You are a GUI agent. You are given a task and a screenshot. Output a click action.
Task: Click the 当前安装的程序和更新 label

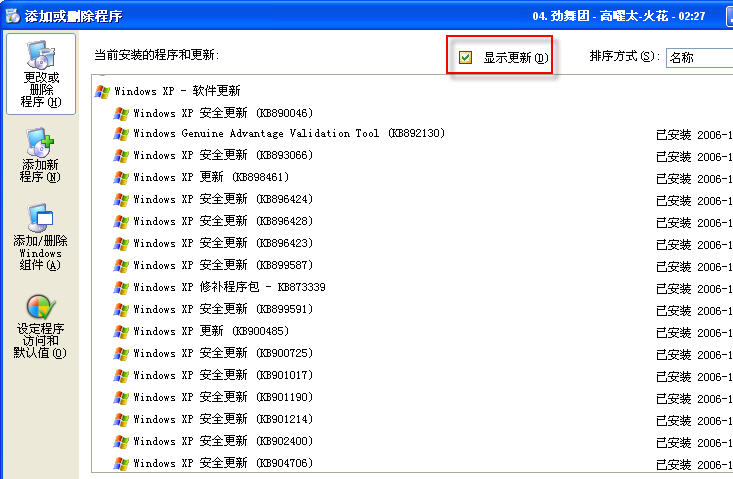coord(157,55)
